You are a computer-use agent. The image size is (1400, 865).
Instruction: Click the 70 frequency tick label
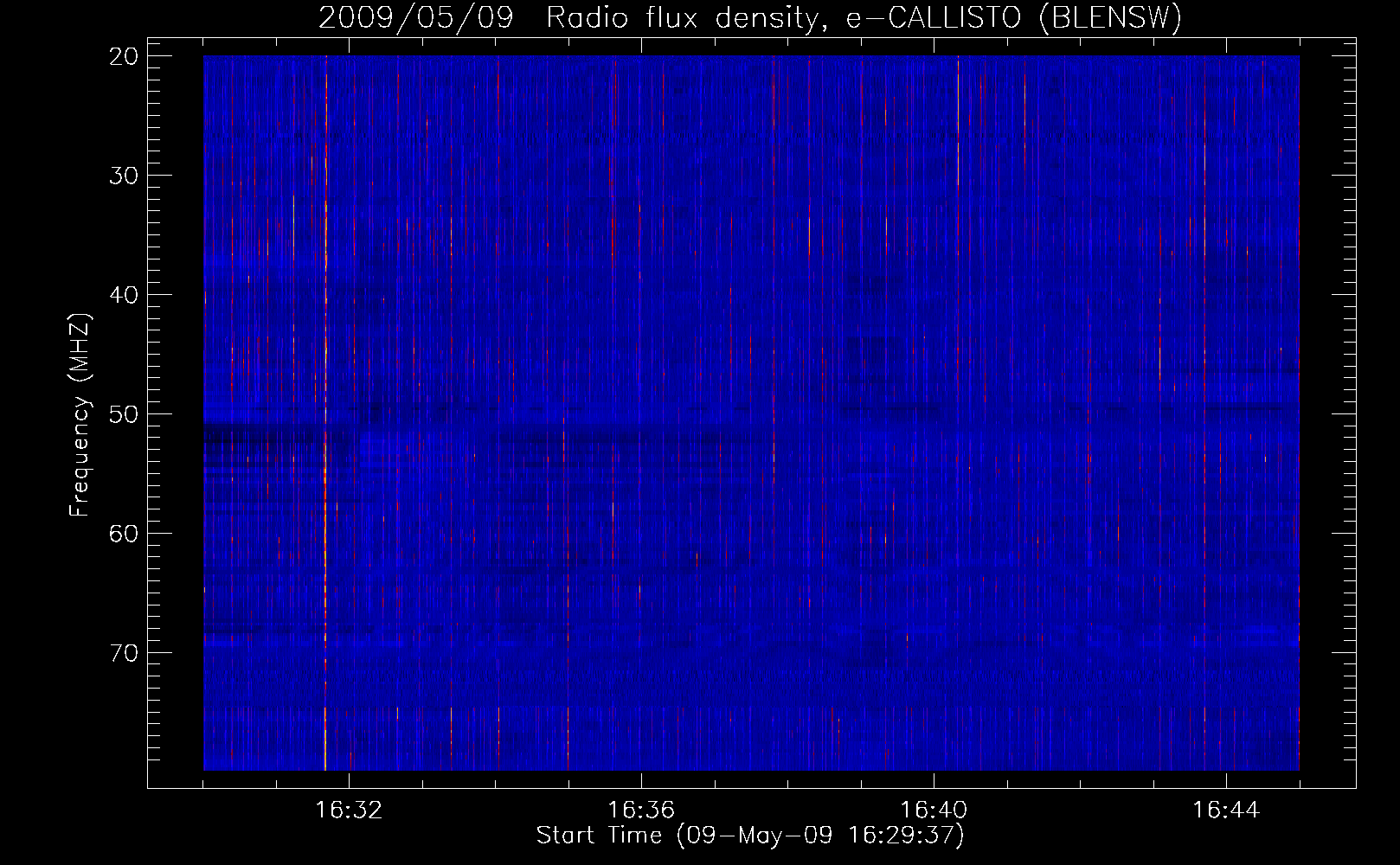[x=125, y=653]
